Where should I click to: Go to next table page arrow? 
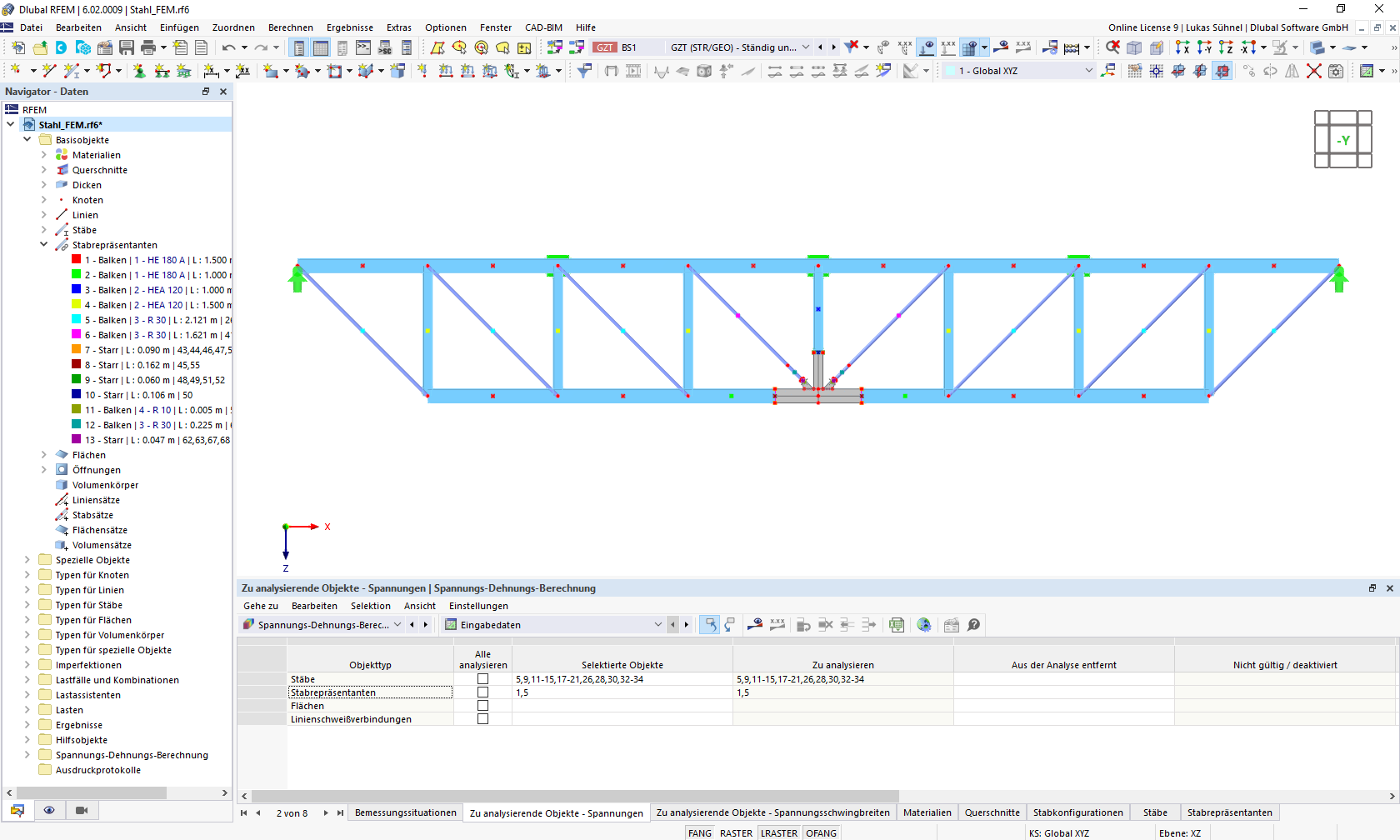(326, 813)
